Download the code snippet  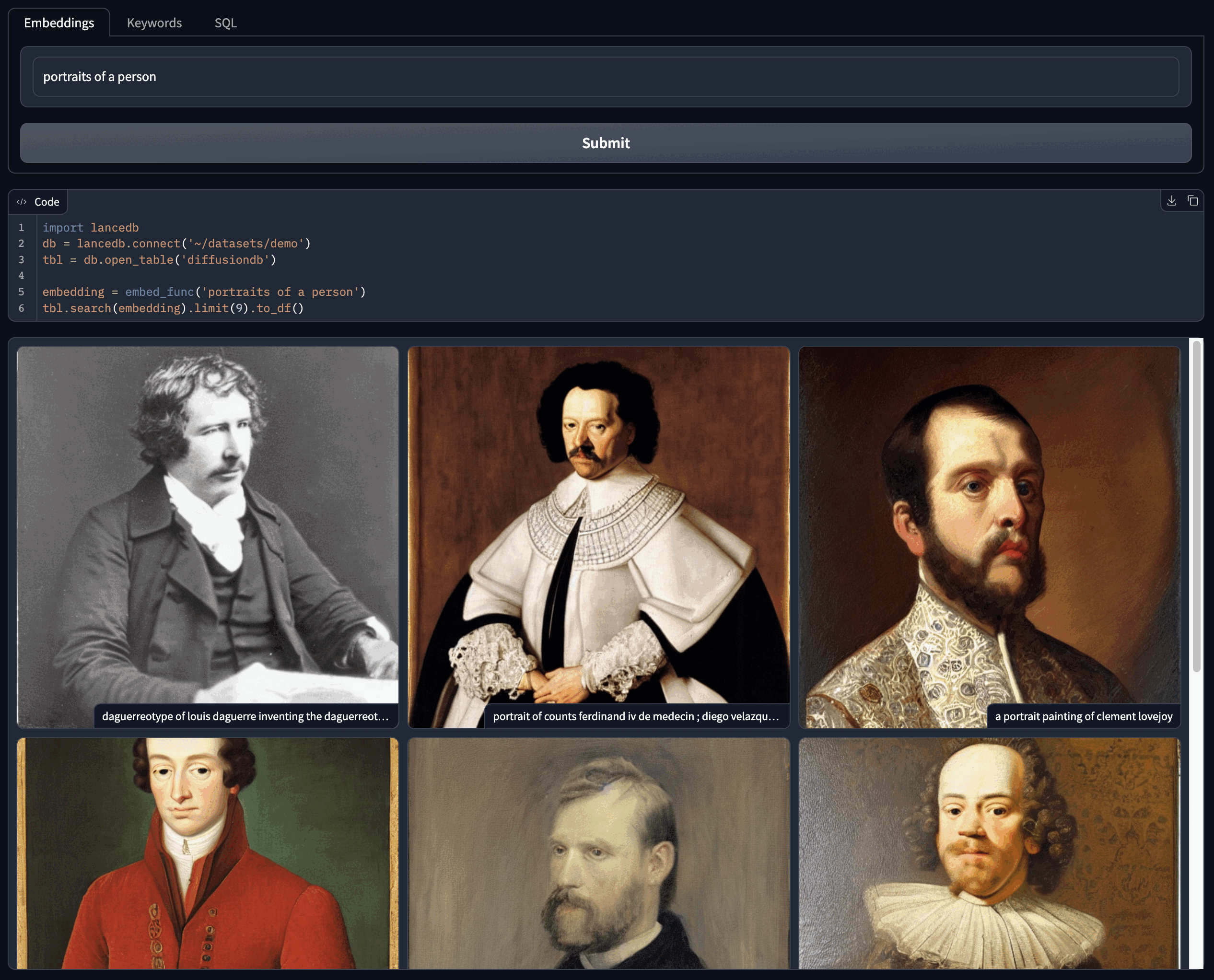(x=1171, y=200)
